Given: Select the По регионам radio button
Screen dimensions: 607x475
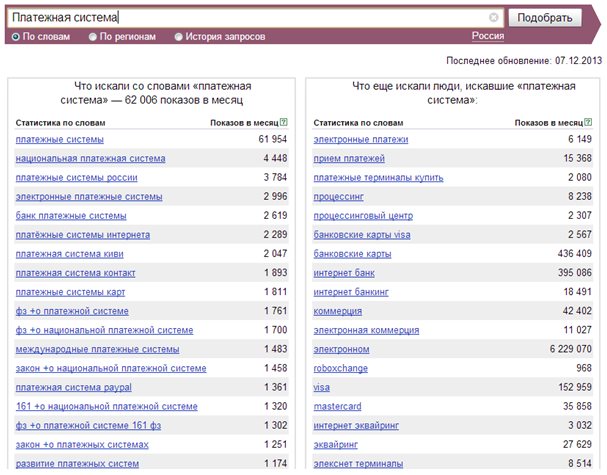Looking at the screenshot, I should pyautogui.click(x=93, y=37).
